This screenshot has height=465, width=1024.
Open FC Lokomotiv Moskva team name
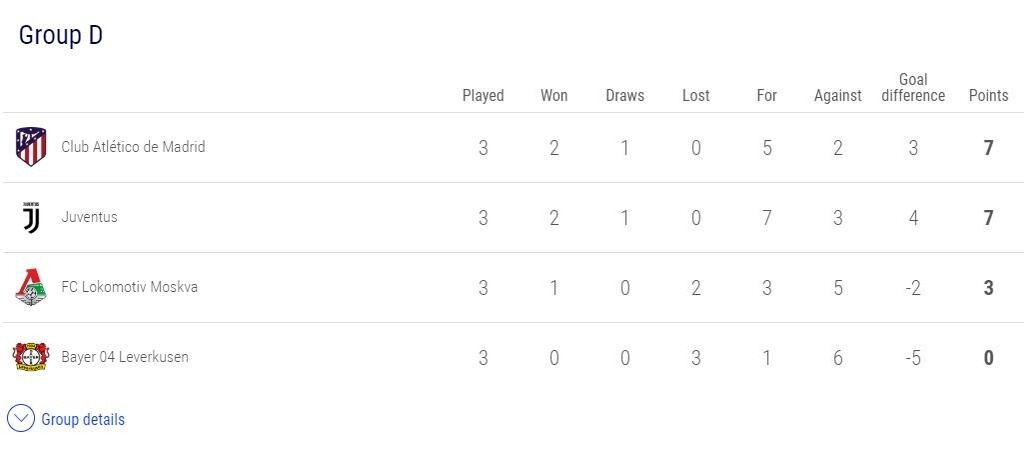point(129,287)
